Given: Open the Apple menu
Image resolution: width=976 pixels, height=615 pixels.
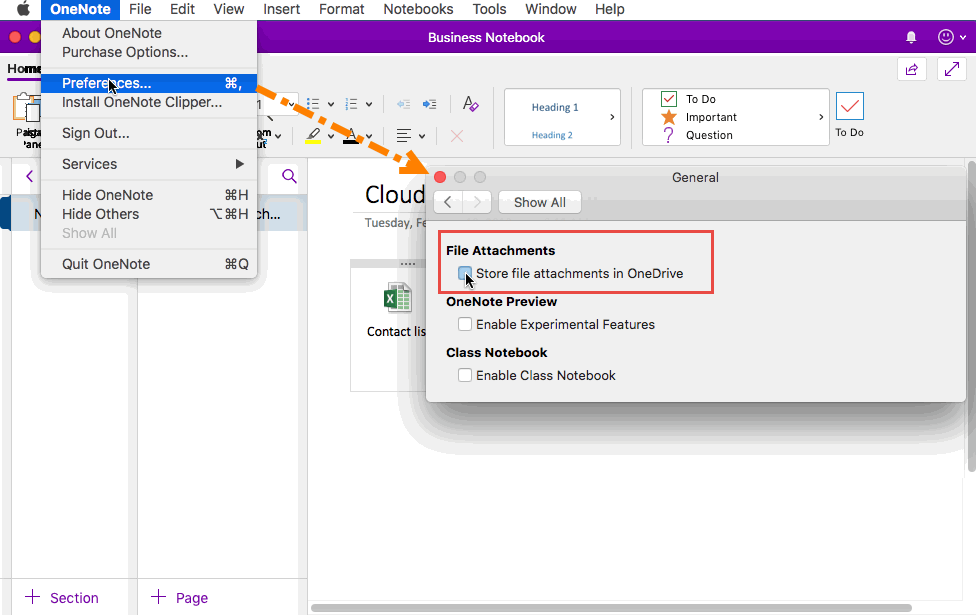Looking at the screenshot, I should tap(23, 9).
